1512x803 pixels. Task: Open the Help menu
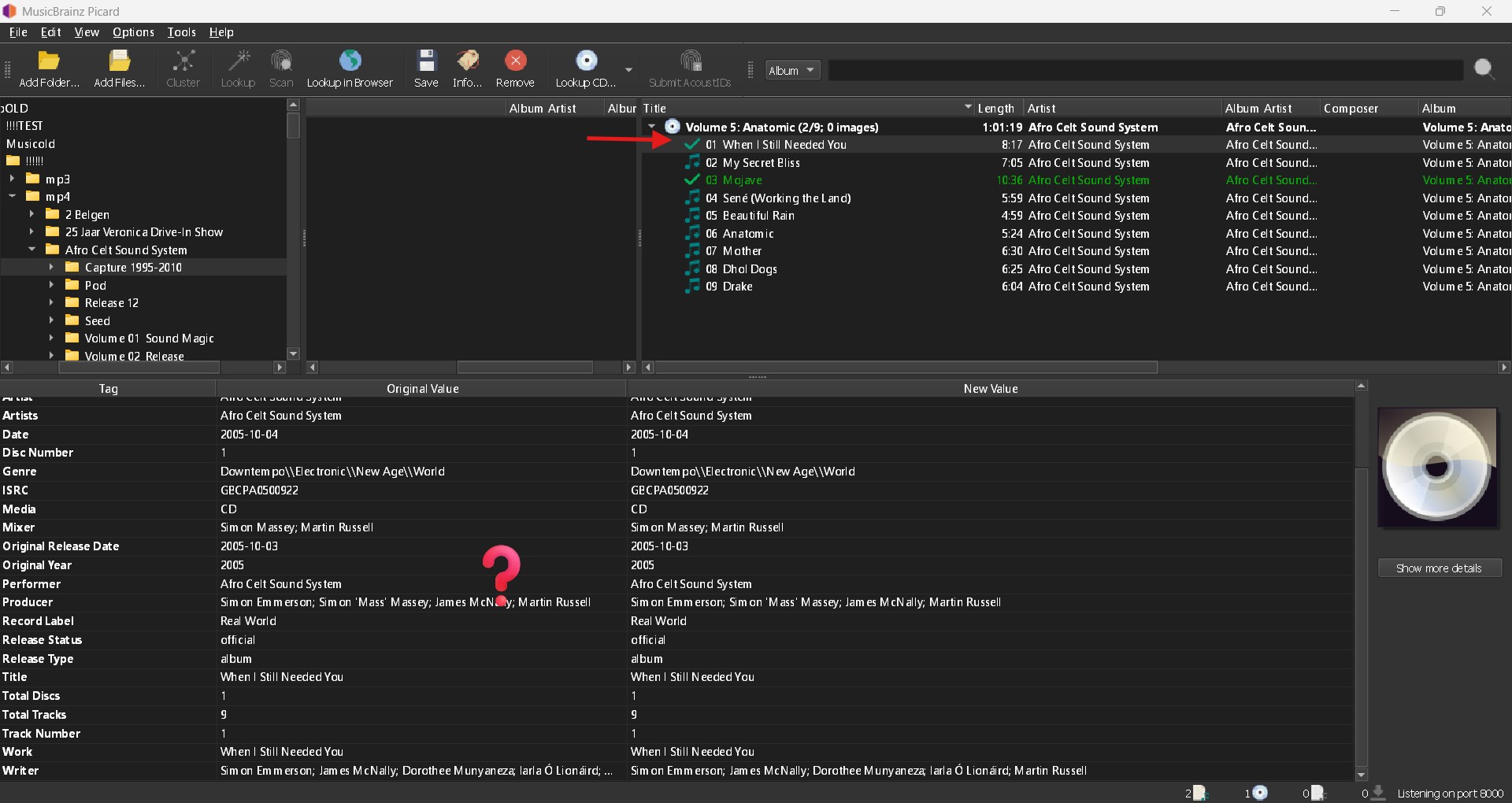tap(221, 32)
